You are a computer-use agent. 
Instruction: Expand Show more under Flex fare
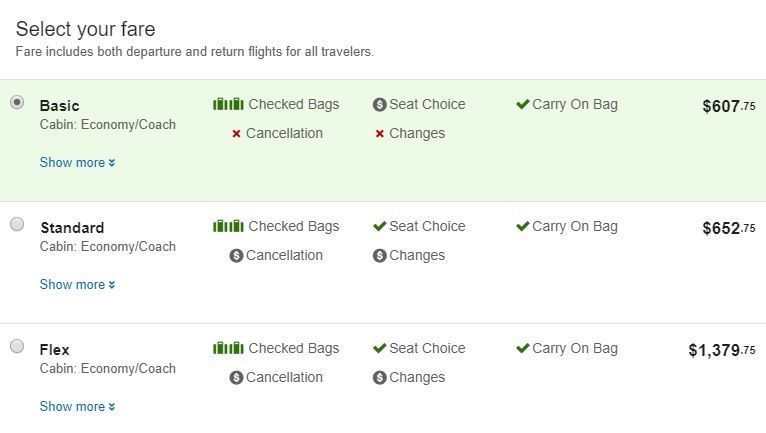pos(77,406)
